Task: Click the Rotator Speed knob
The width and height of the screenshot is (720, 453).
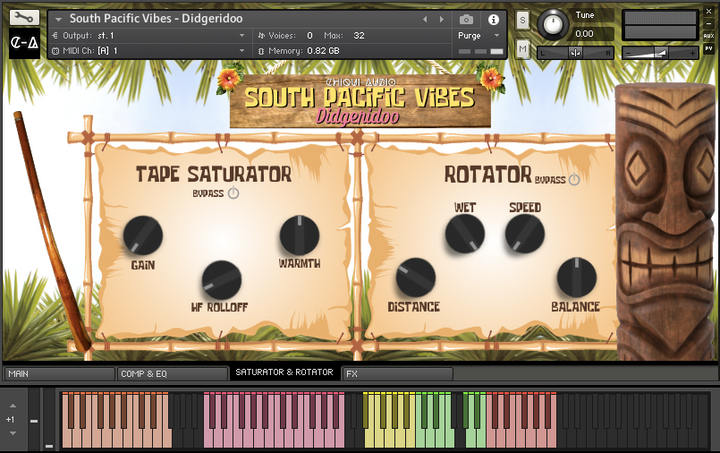Action: pyautogui.click(x=525, y=234)
